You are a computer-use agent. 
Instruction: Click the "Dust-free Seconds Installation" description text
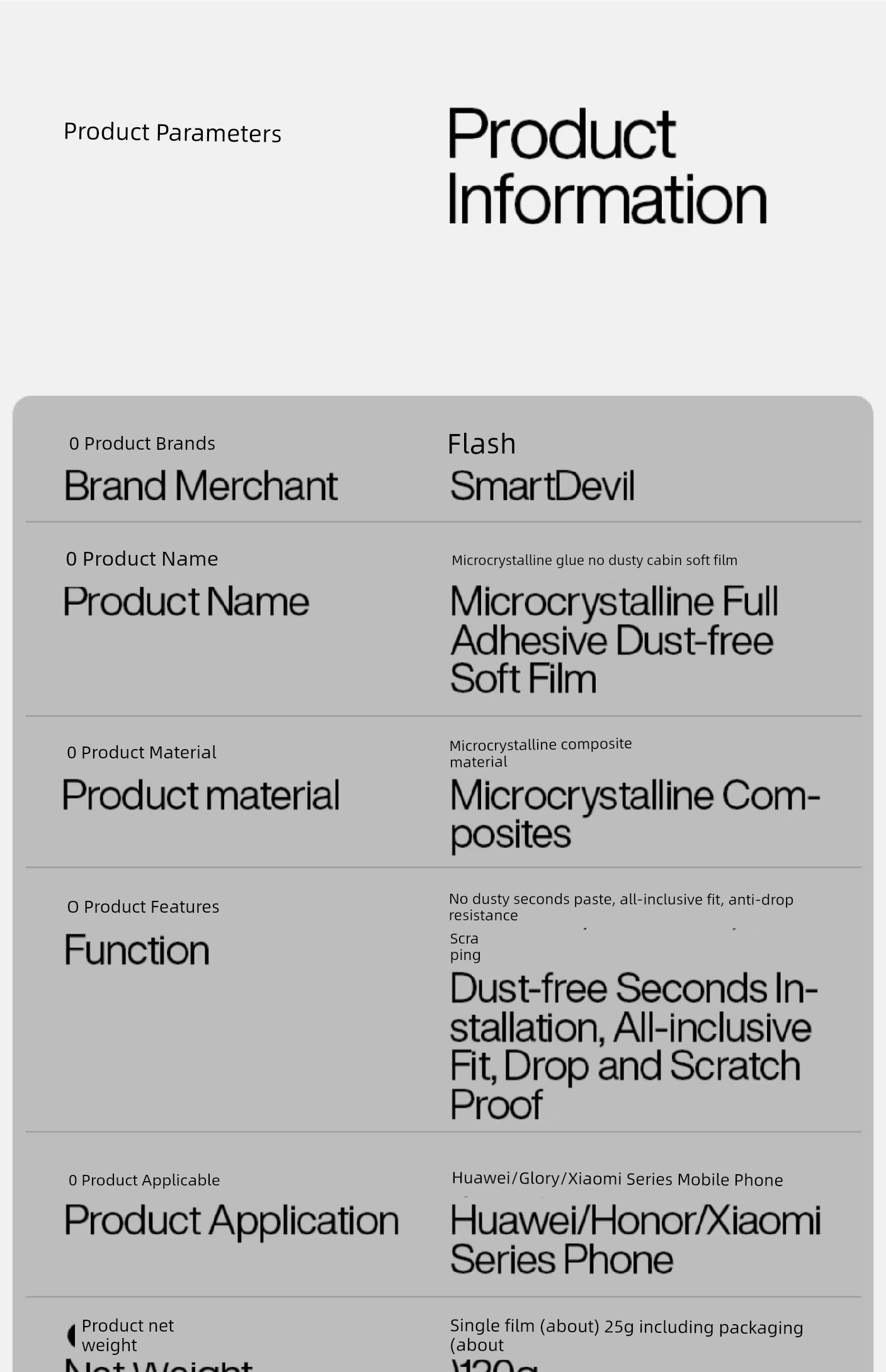(633, 1045)
